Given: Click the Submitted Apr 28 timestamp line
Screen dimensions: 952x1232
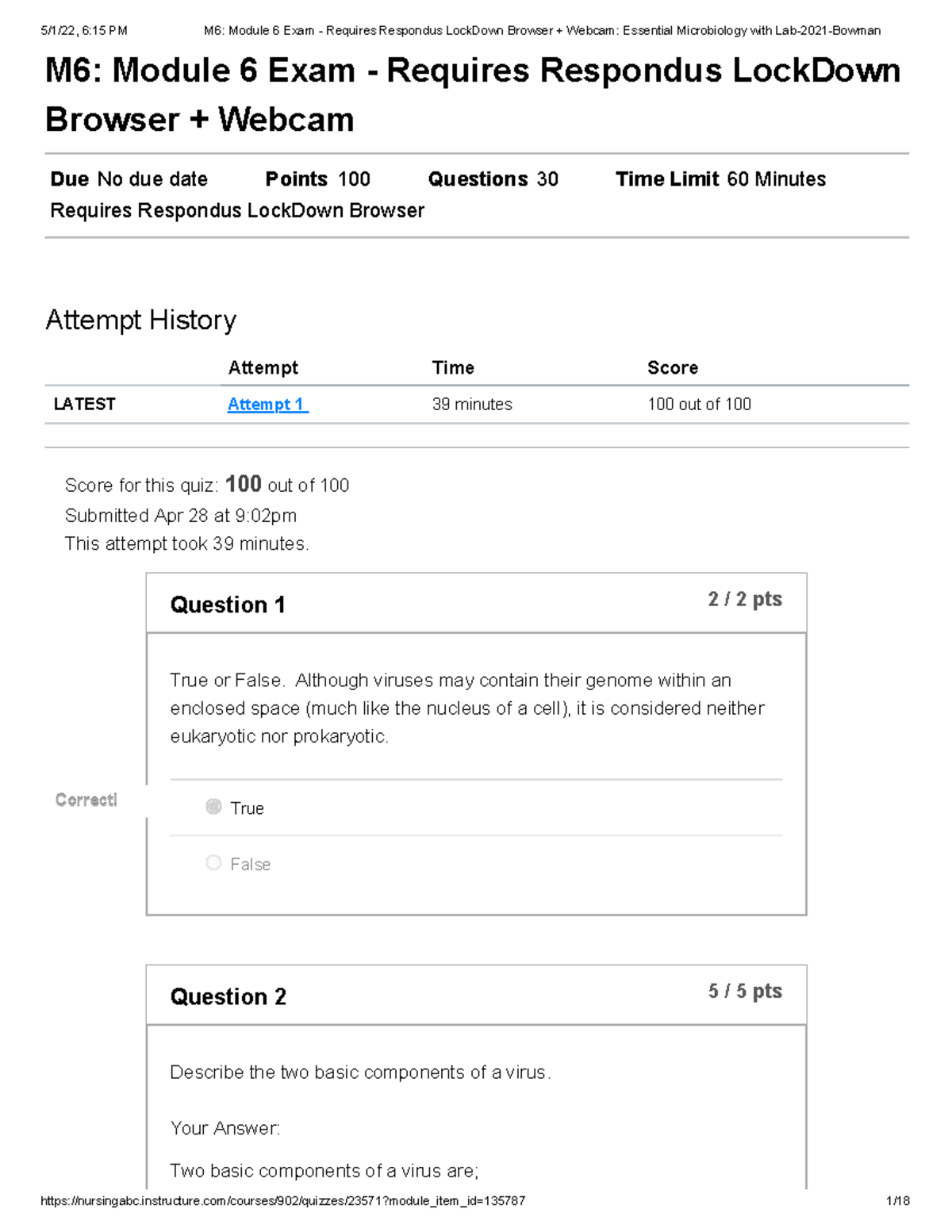Looking at the screenshot, I should (x=181, y=516).
